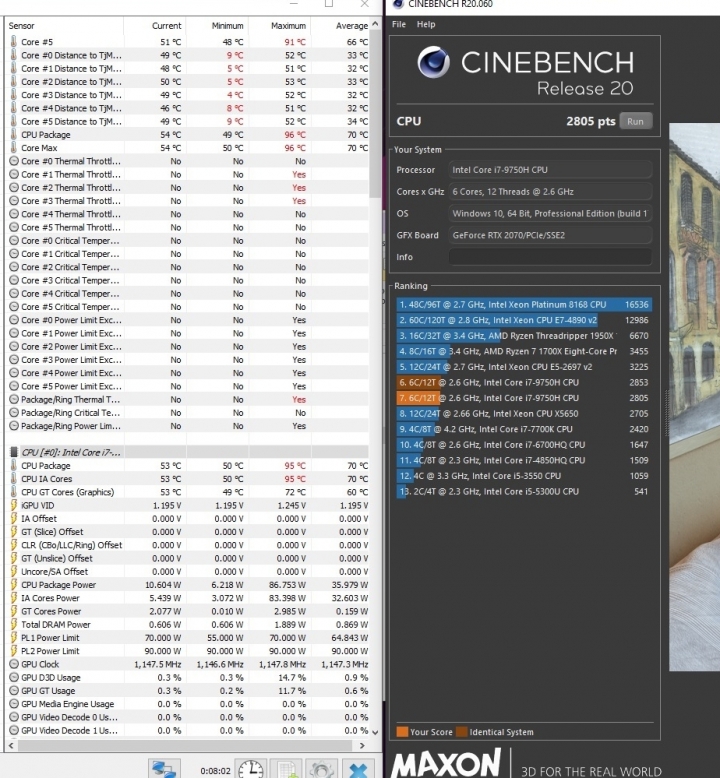Click status icon beside Package/Ring Power Limit row
Image resolution: width=720 pixels, height=778 pixels.
tap(14, 426)
